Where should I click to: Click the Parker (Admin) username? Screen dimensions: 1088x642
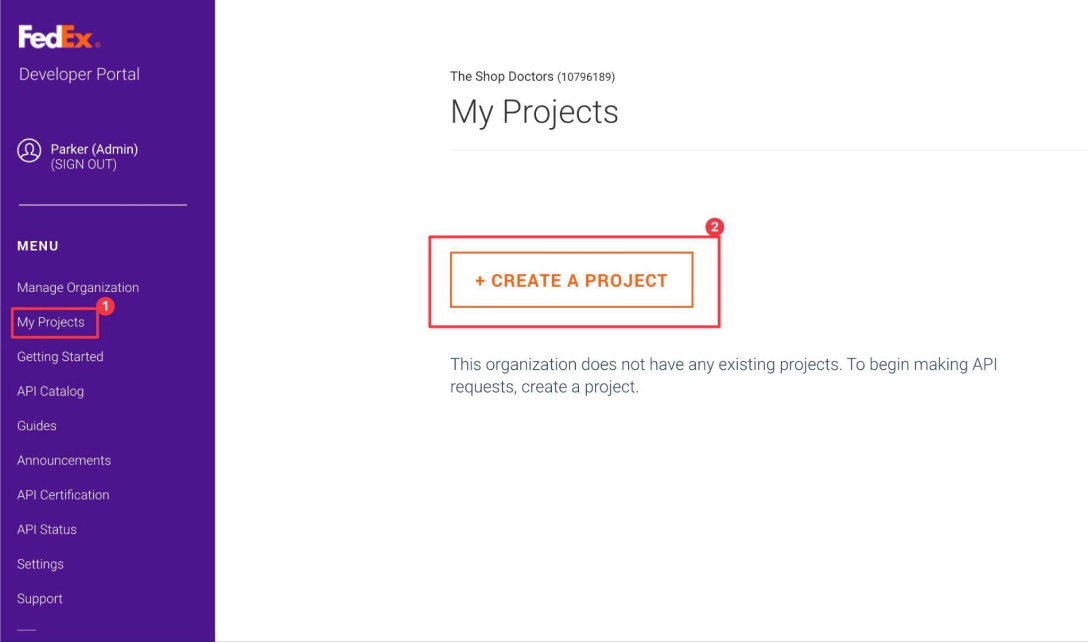[x=94, y=149]
